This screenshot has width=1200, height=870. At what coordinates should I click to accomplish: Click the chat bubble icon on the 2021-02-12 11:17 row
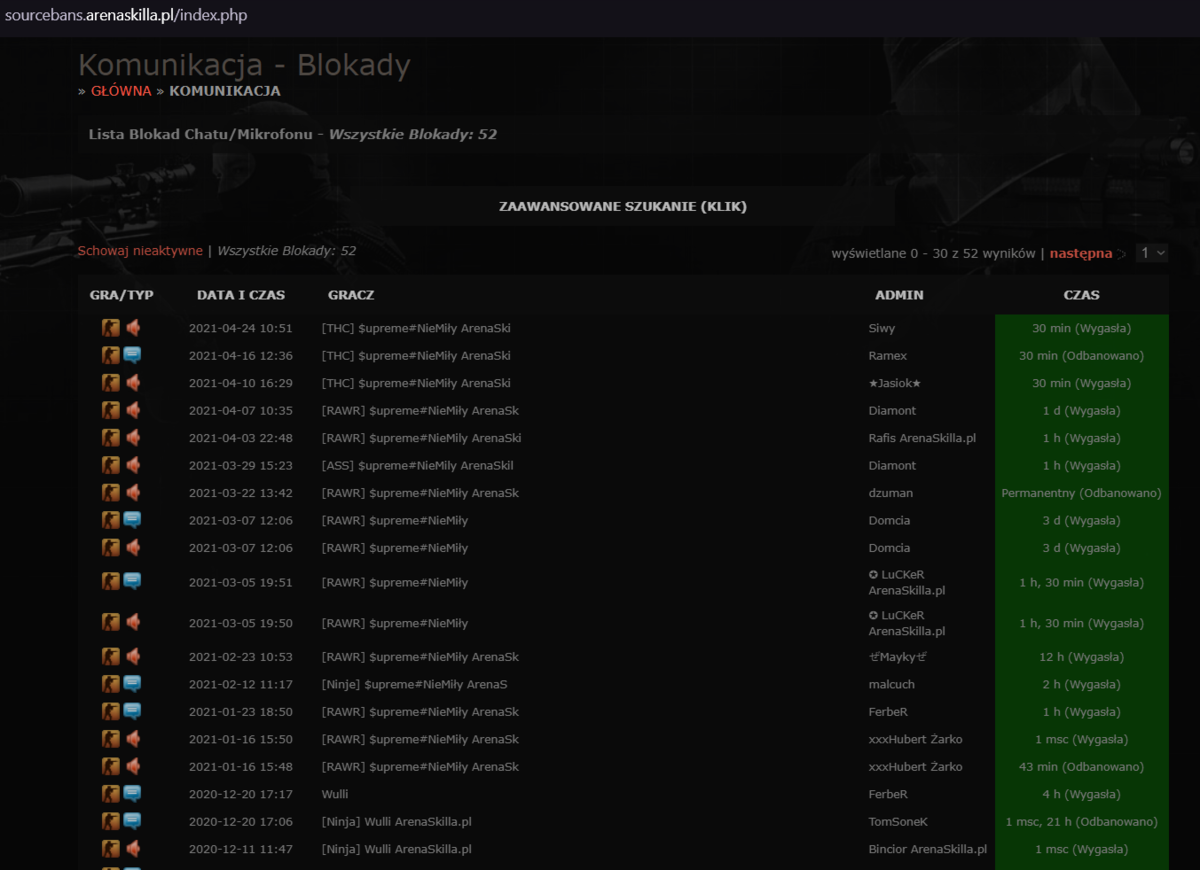[132, 684]
